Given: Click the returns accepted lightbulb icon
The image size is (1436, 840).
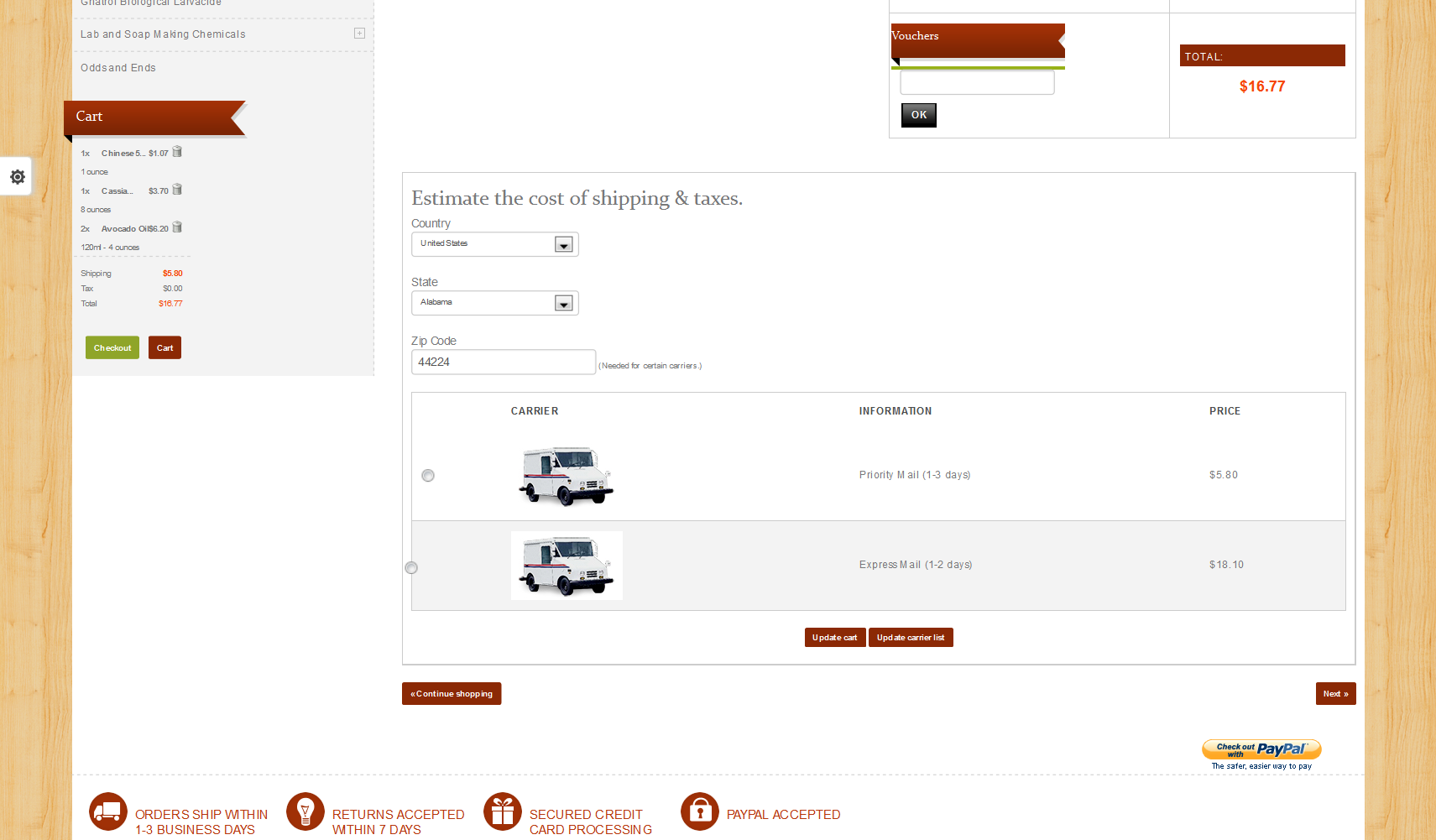Looking at the screenshot, I should [x=305, y=811].
